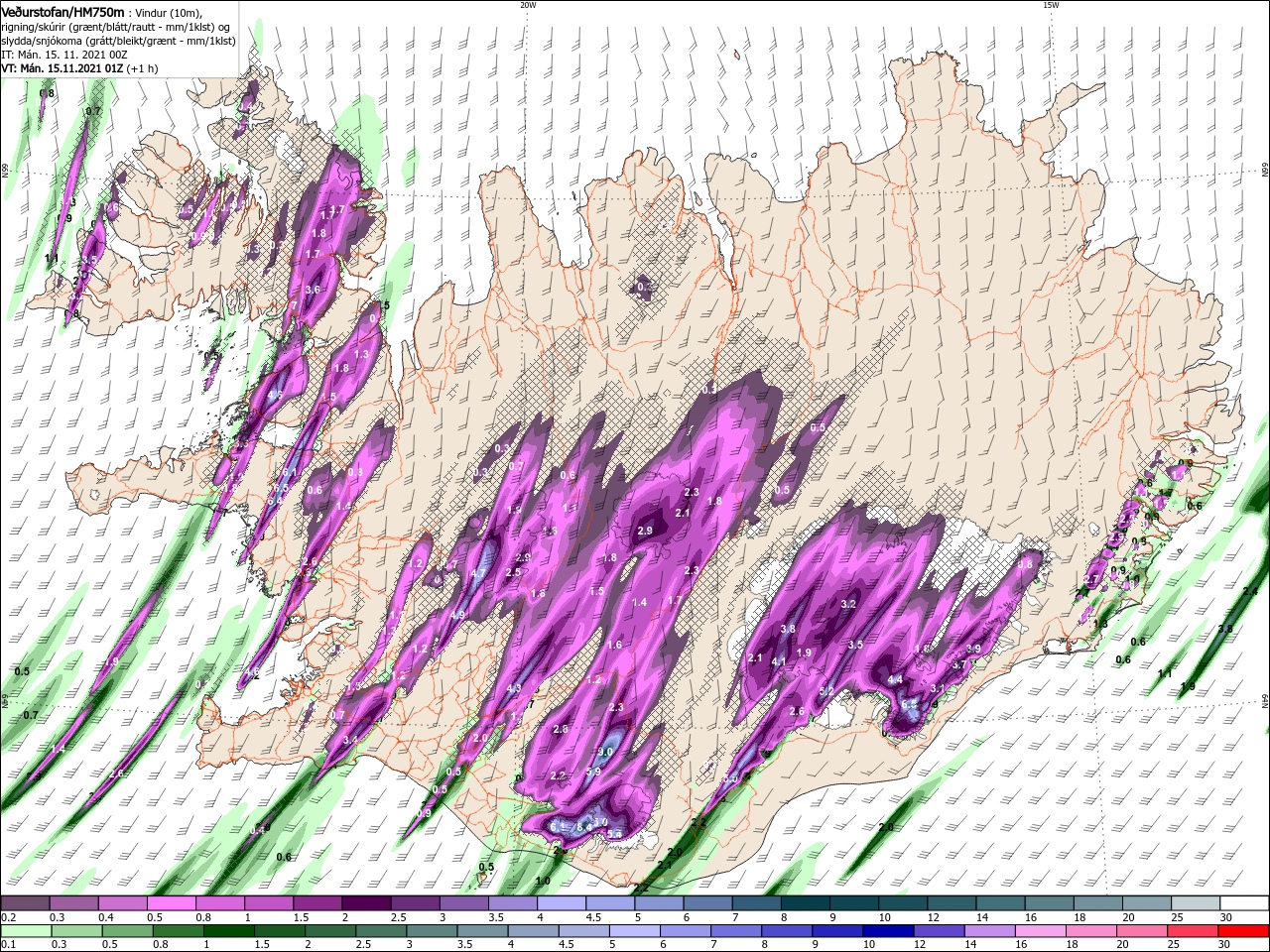Pick the grey-blue rain swatch between 3.5 and 4
The width and height of the screenshot is (1270, 952).
coord(482,931)
